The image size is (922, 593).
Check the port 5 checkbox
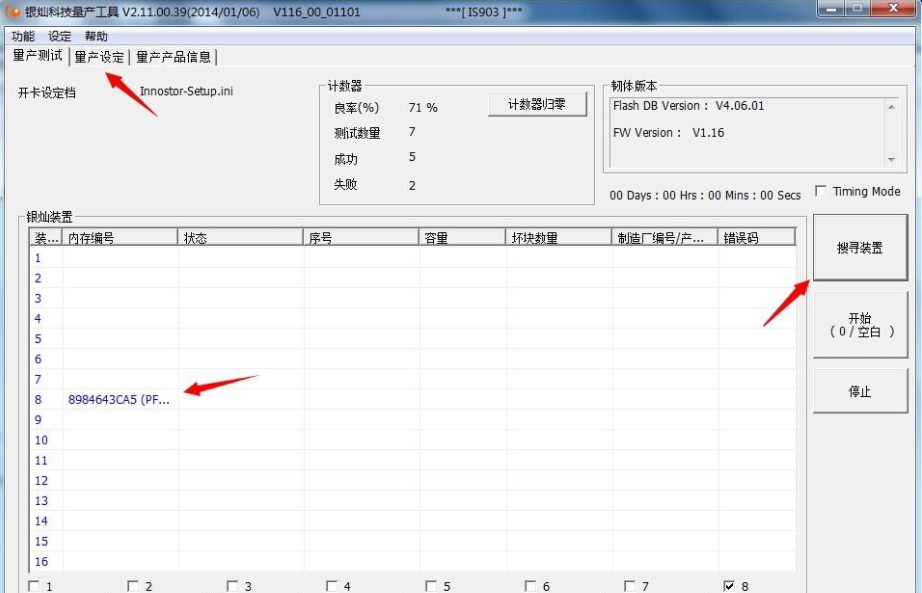point(432,586)
